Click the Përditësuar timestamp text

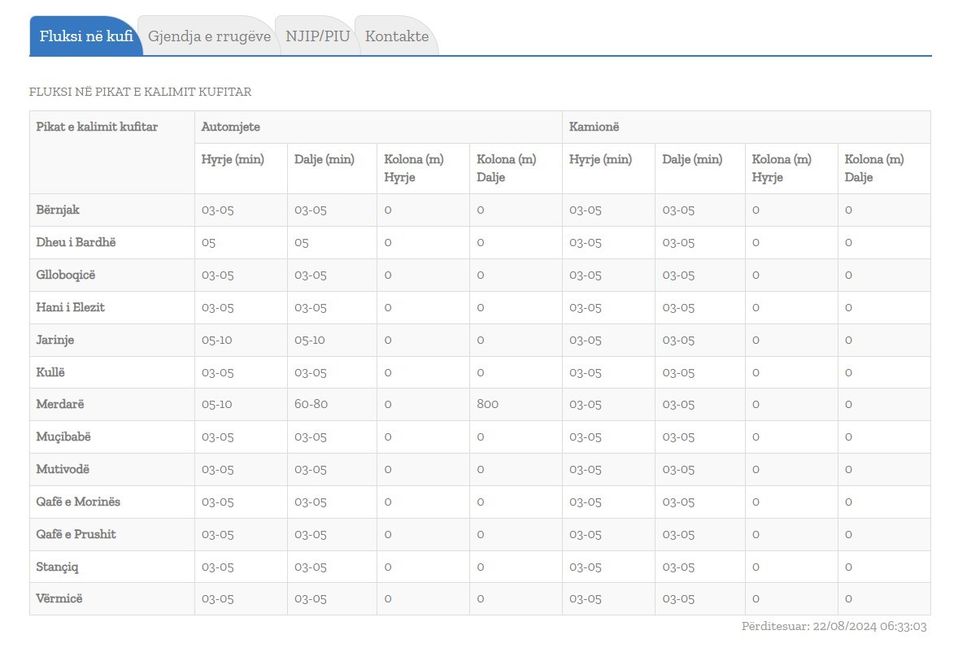(x=833, y=627)
